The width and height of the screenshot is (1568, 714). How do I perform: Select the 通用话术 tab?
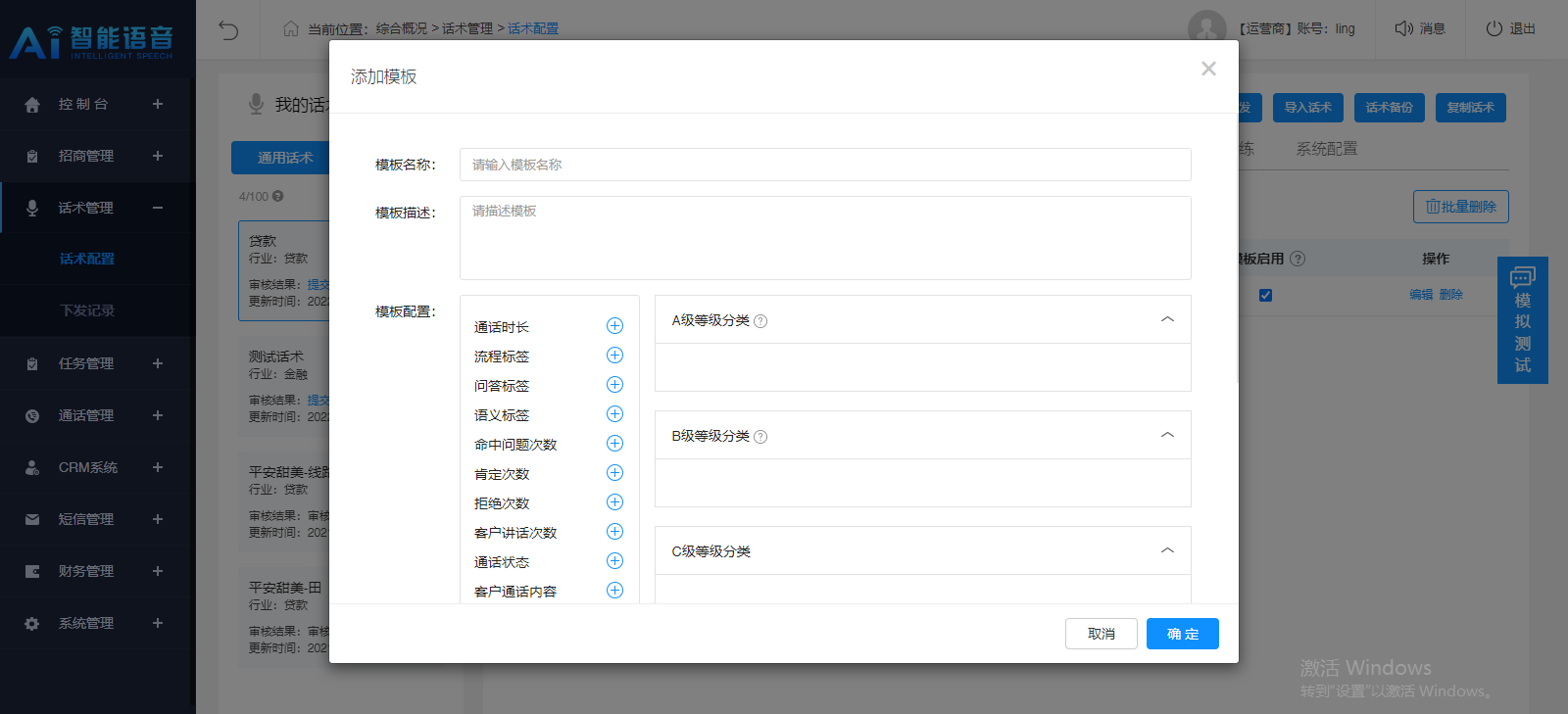(x=285, y=158)
